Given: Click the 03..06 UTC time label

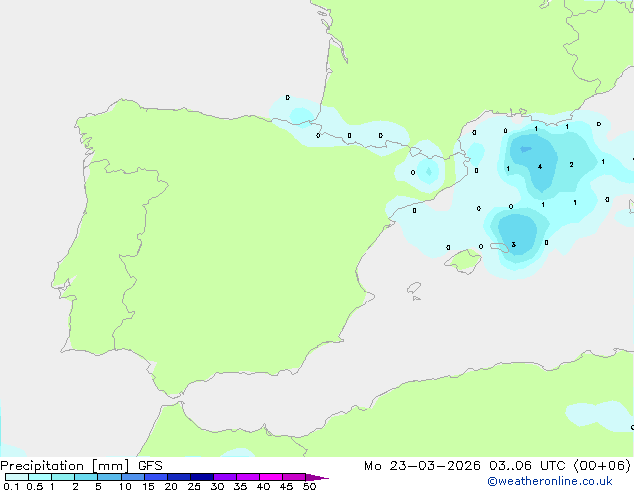Looking at the screenshot, I should tap(527, 466).
